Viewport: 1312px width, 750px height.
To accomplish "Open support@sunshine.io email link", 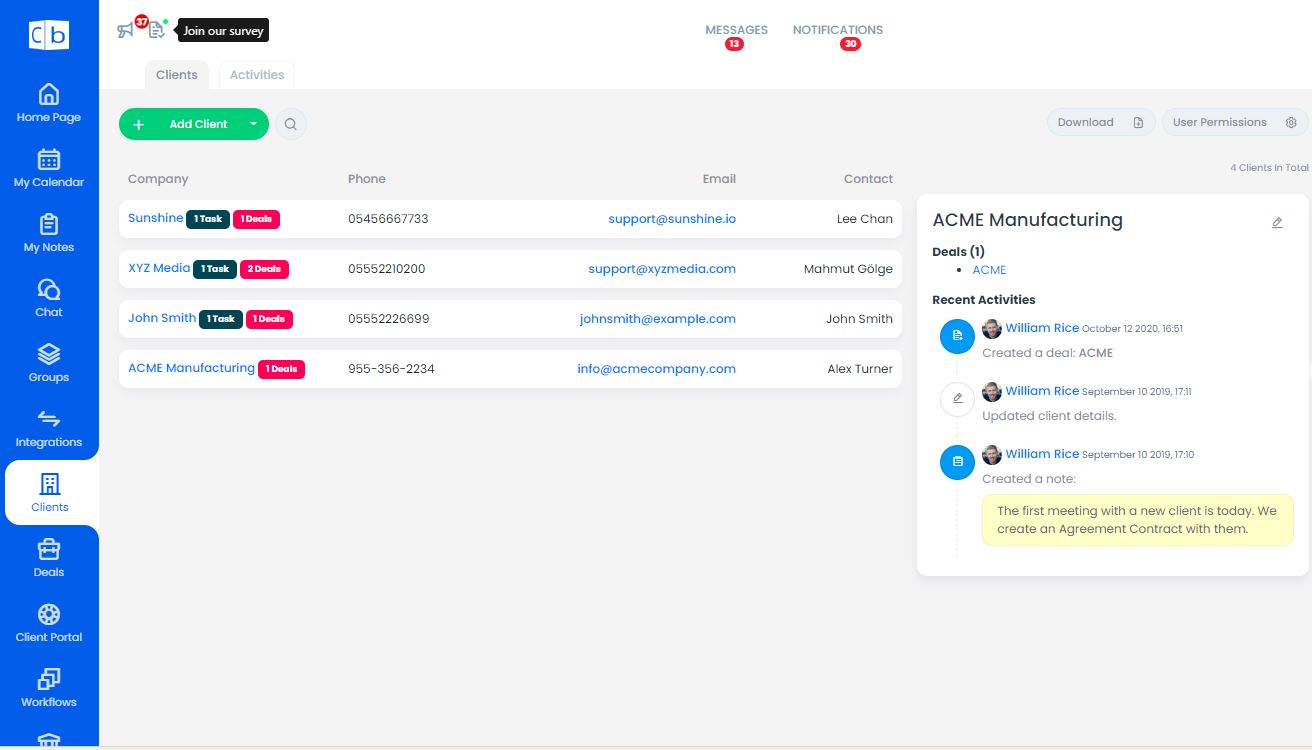I will pos(671,219).
